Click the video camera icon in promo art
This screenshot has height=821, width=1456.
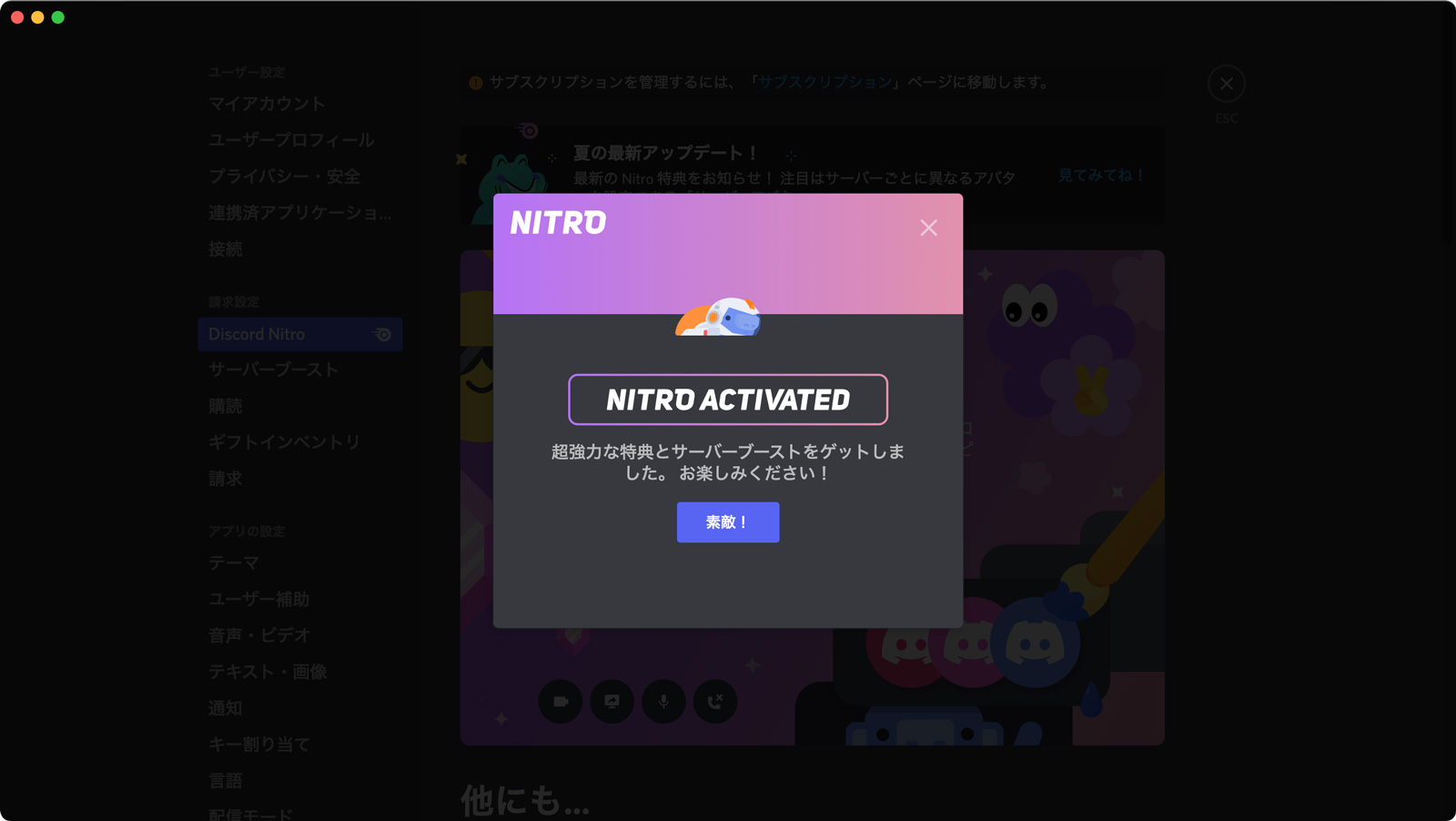[x=561, y=702]
